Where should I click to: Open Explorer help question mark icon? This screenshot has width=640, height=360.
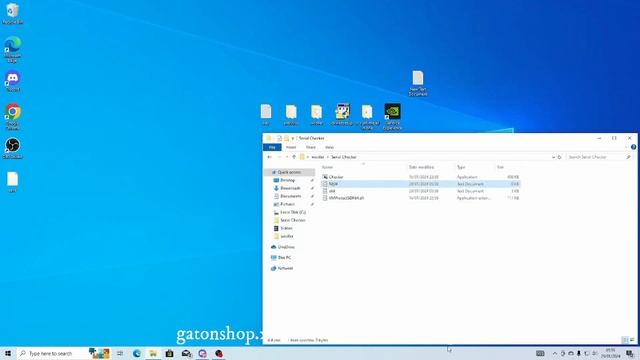tap(633, 147)
